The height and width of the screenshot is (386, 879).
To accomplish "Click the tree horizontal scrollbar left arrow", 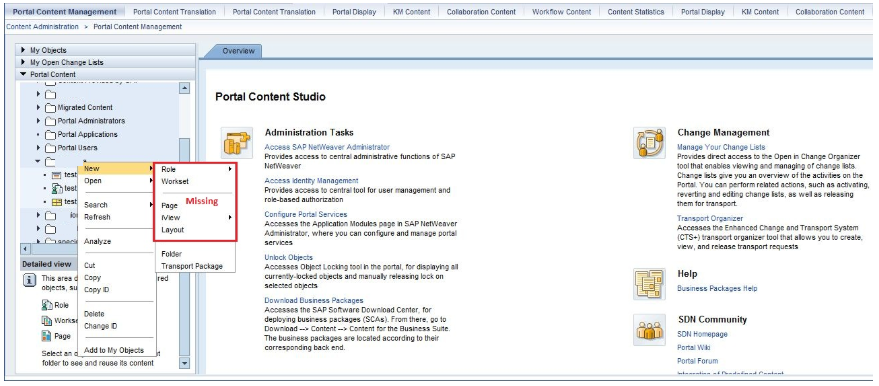I will pos(25,248).
